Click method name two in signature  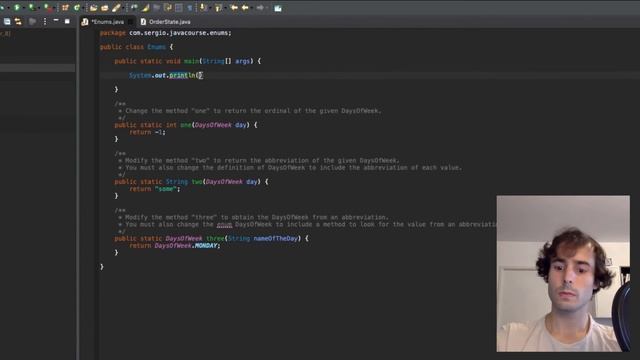[197, 182]
